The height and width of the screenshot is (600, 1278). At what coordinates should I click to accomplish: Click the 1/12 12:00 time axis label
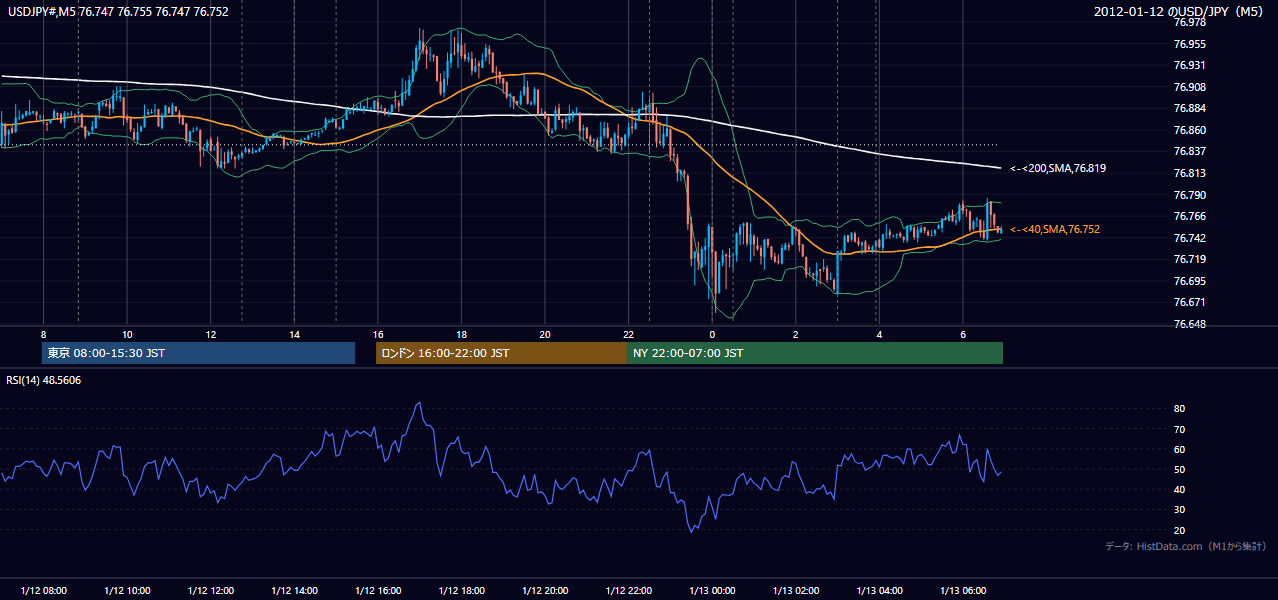coord(210,590)
